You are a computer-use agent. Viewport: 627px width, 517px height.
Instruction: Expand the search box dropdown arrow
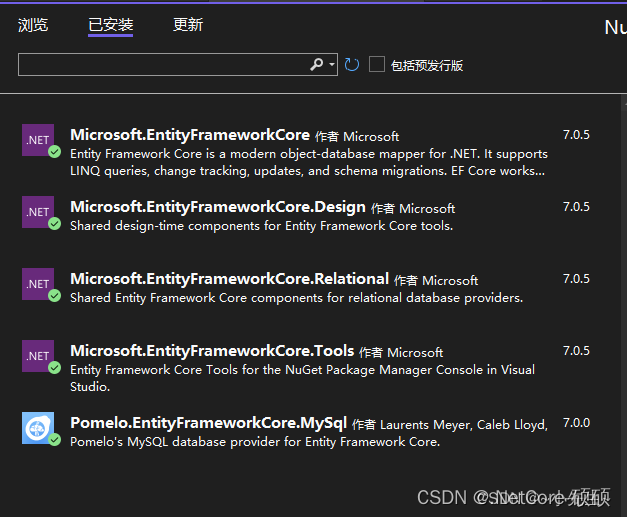pos(331,64)
